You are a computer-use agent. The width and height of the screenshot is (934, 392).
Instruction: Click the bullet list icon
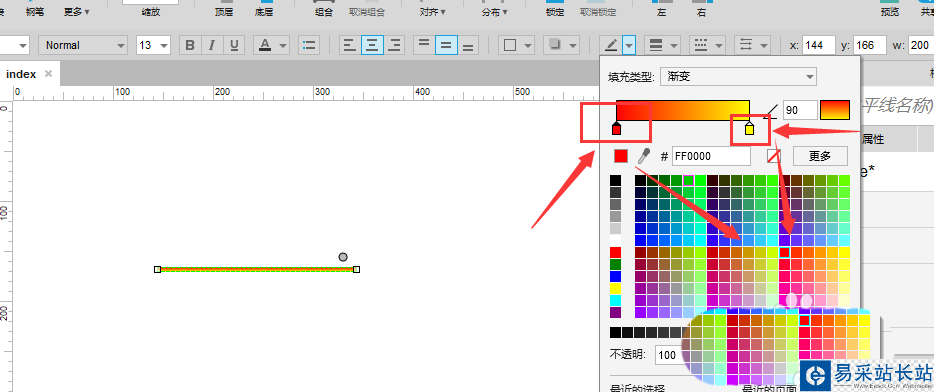click(309, 45)
